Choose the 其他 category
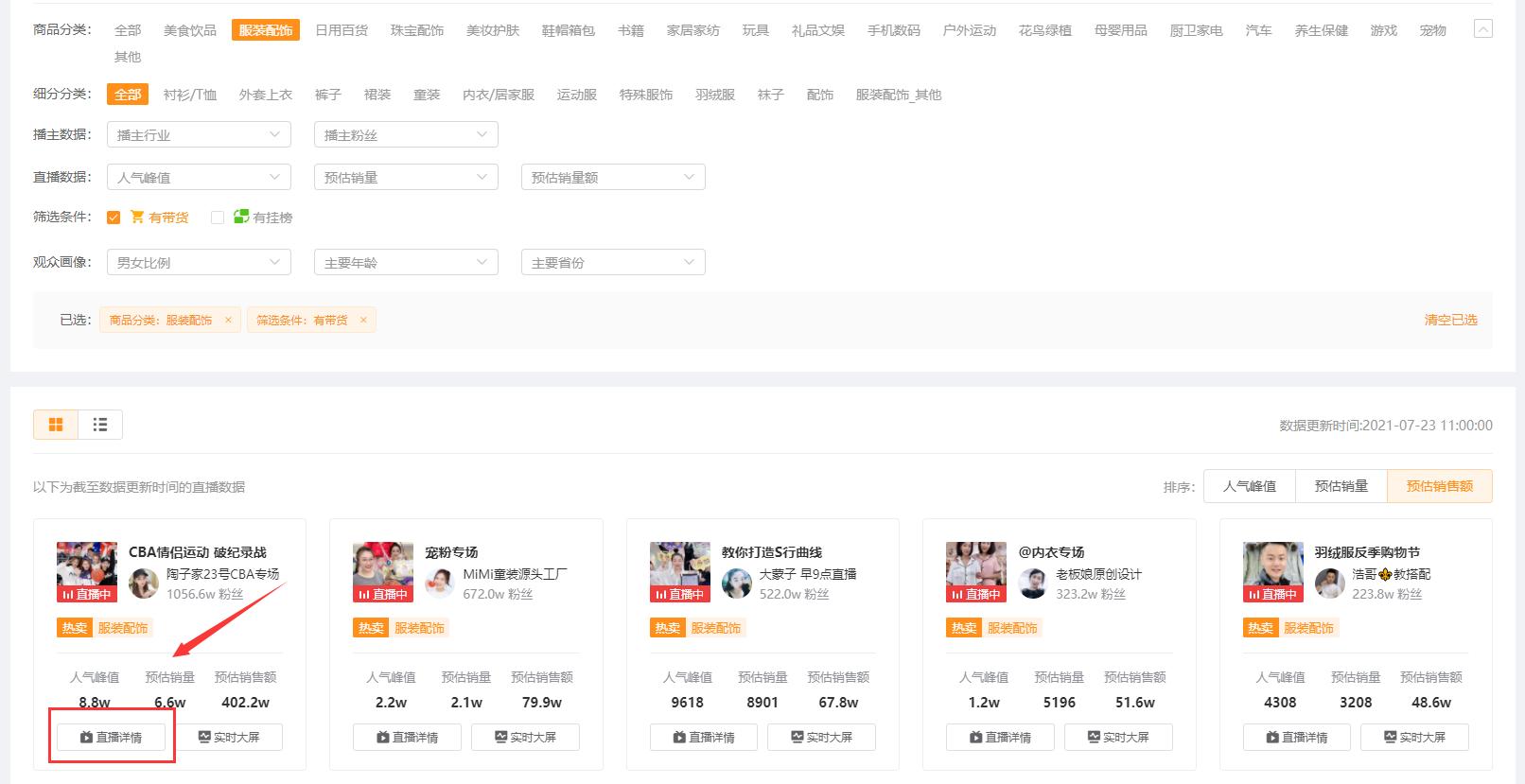The width and height of the screenshot is (1525, 784). click(x=128, y=57)
